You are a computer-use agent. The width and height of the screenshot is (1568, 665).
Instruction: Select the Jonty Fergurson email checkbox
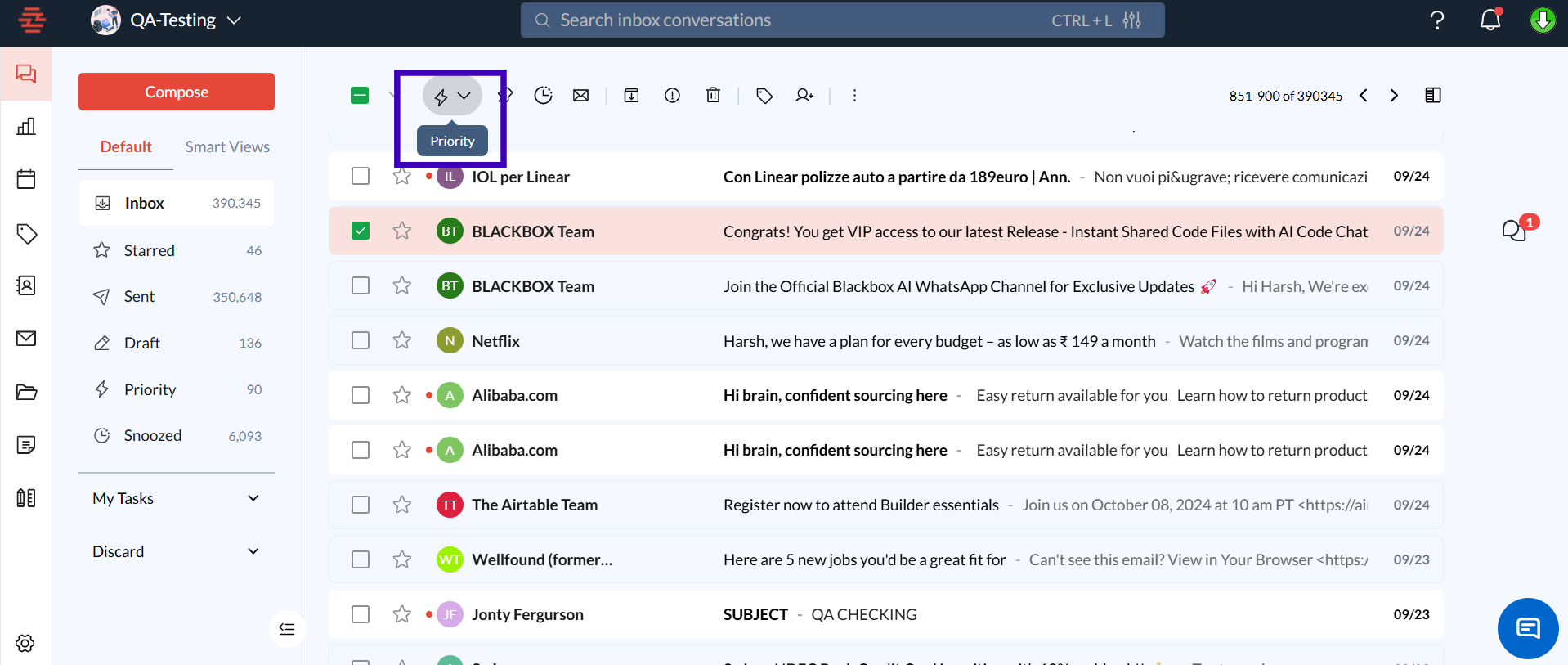tap(361, 614)
